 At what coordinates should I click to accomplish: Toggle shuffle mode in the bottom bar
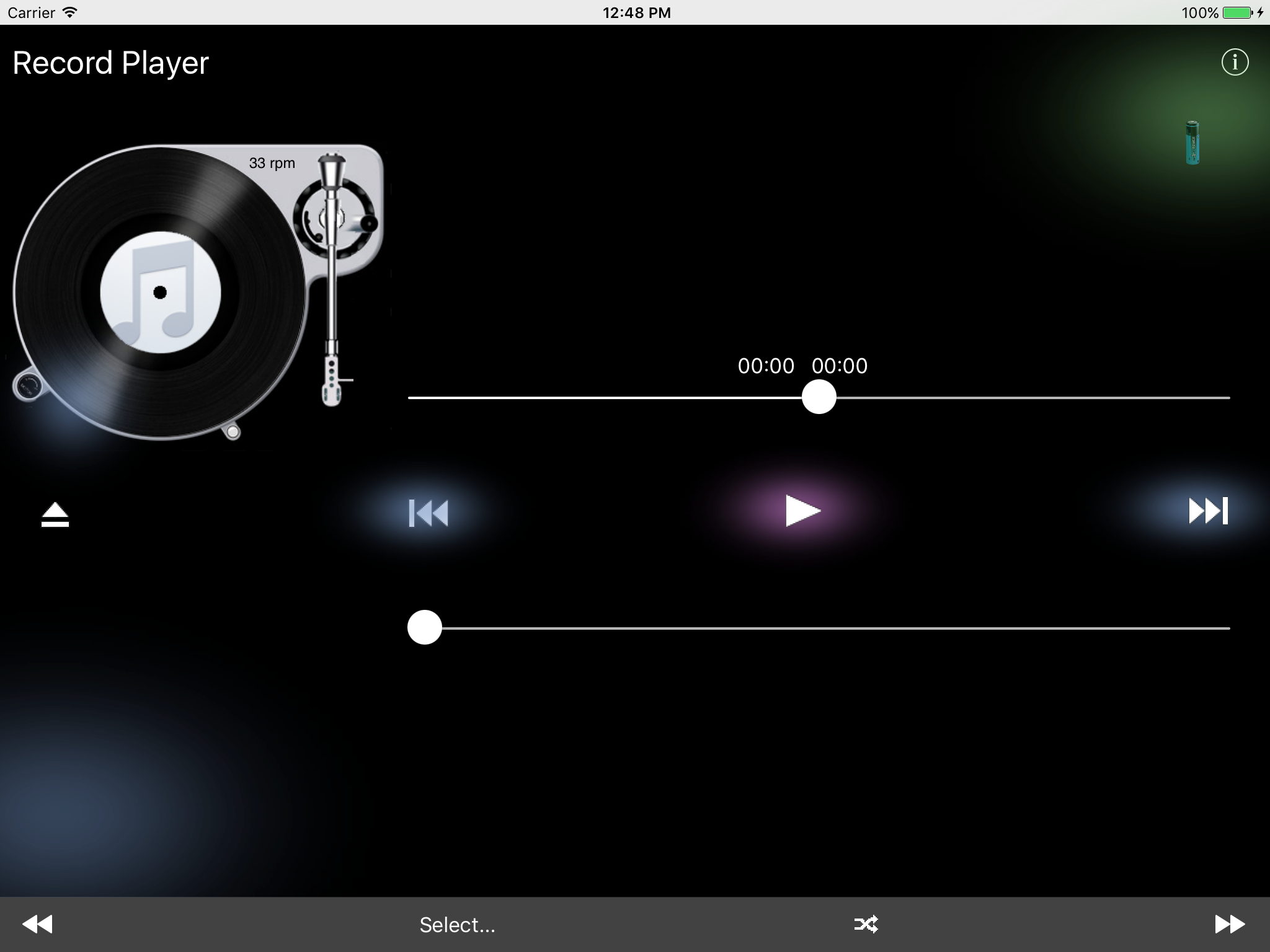pos(866,924)
